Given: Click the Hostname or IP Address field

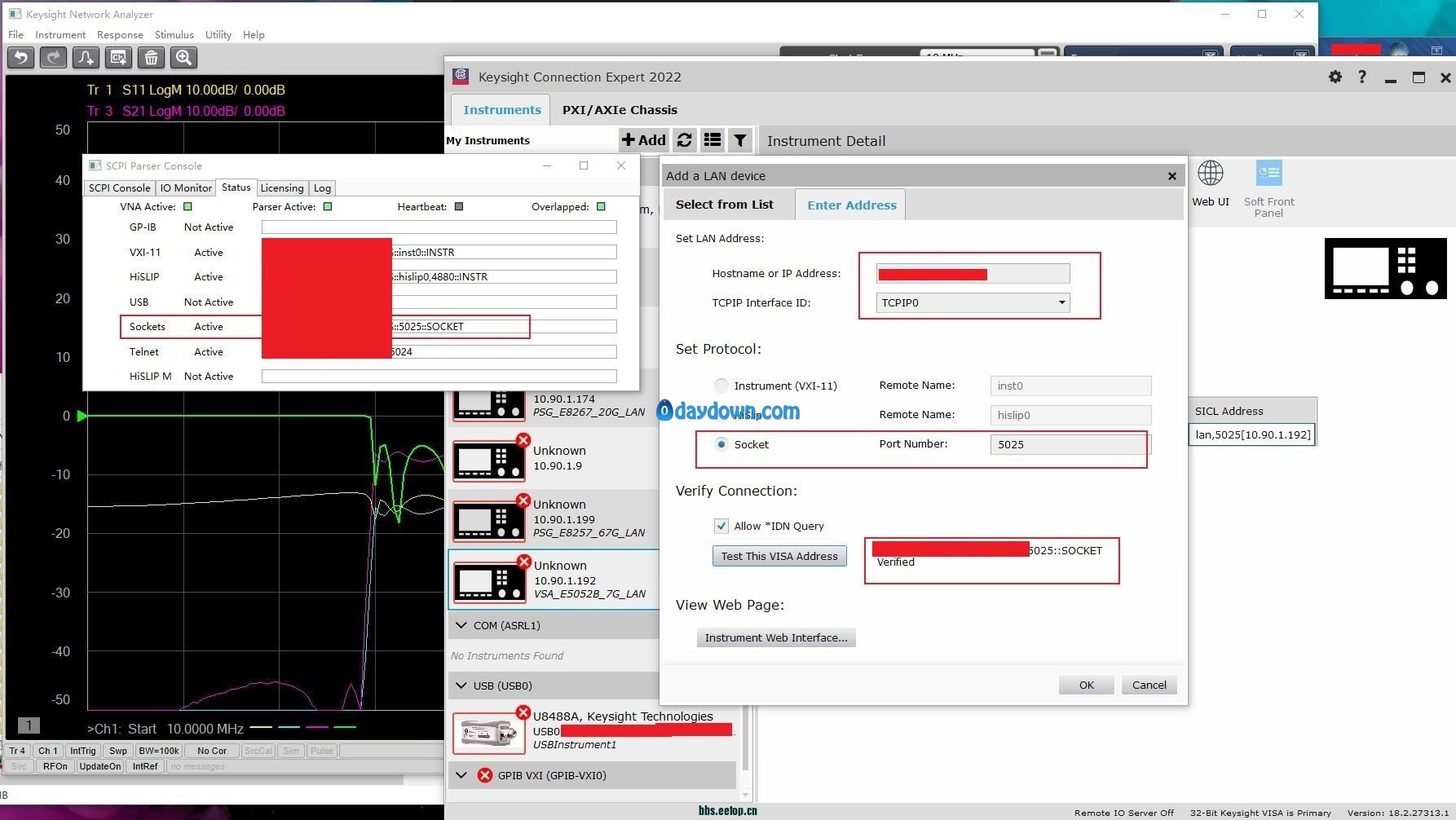Looking at the screenshot, I should 973,274.
